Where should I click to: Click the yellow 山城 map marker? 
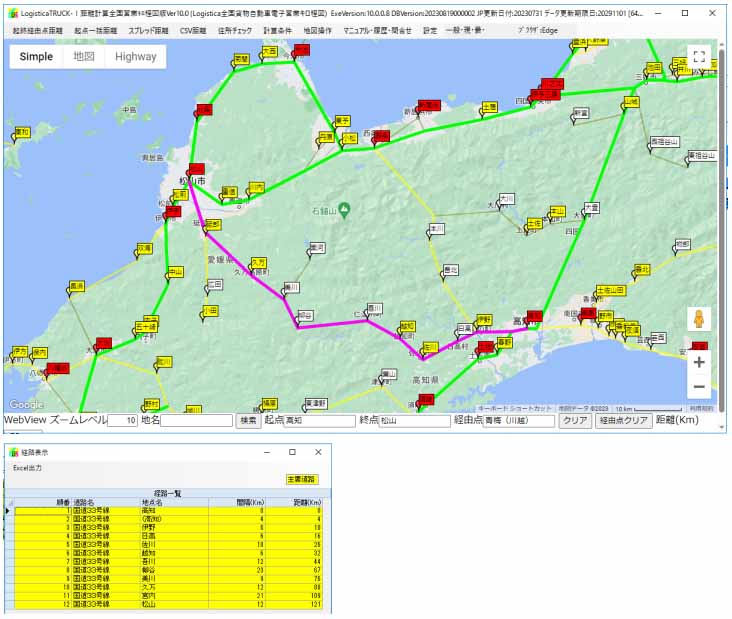click(x=631, y=102)
